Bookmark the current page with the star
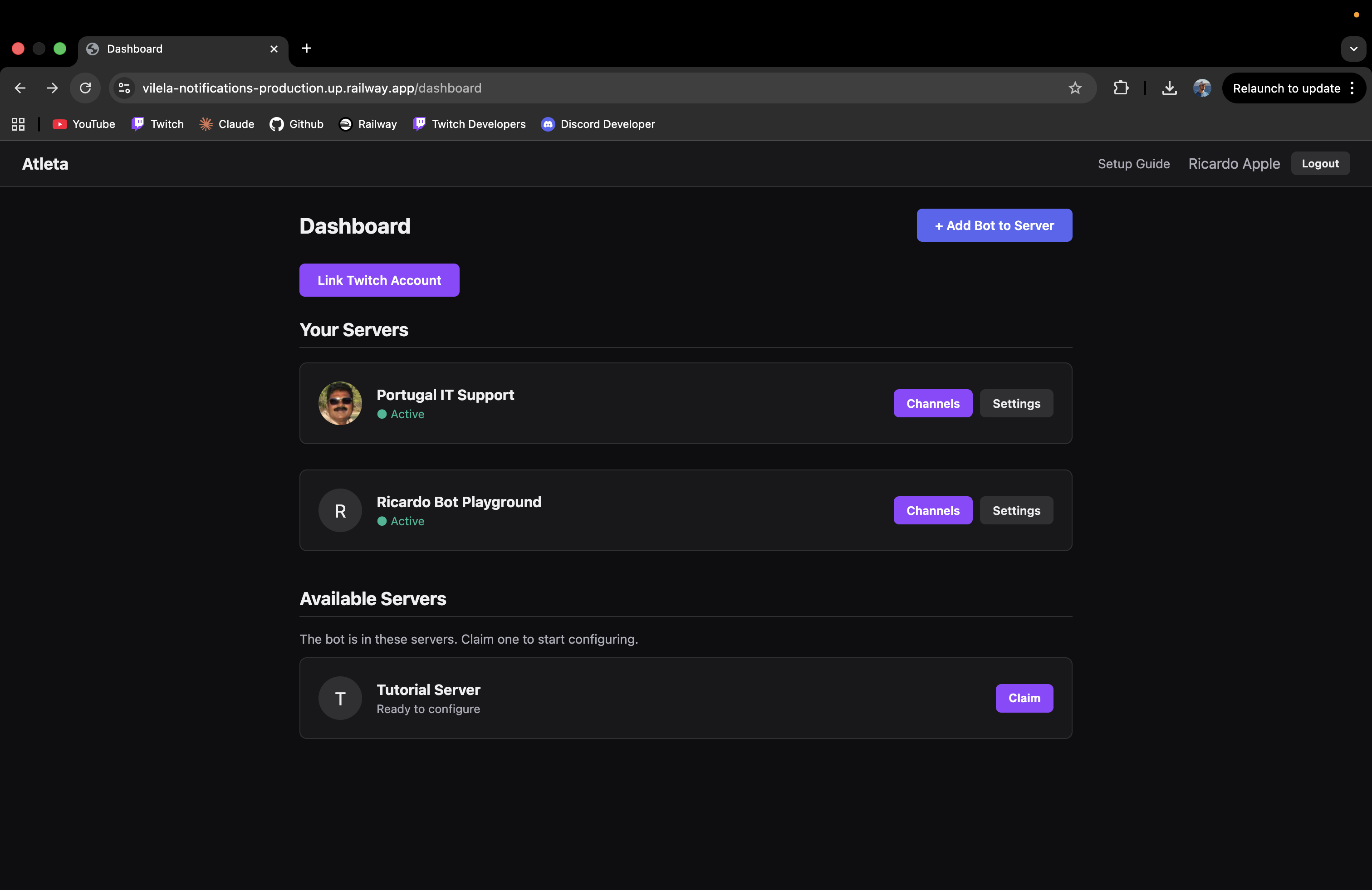 (x=1075, y=88)
